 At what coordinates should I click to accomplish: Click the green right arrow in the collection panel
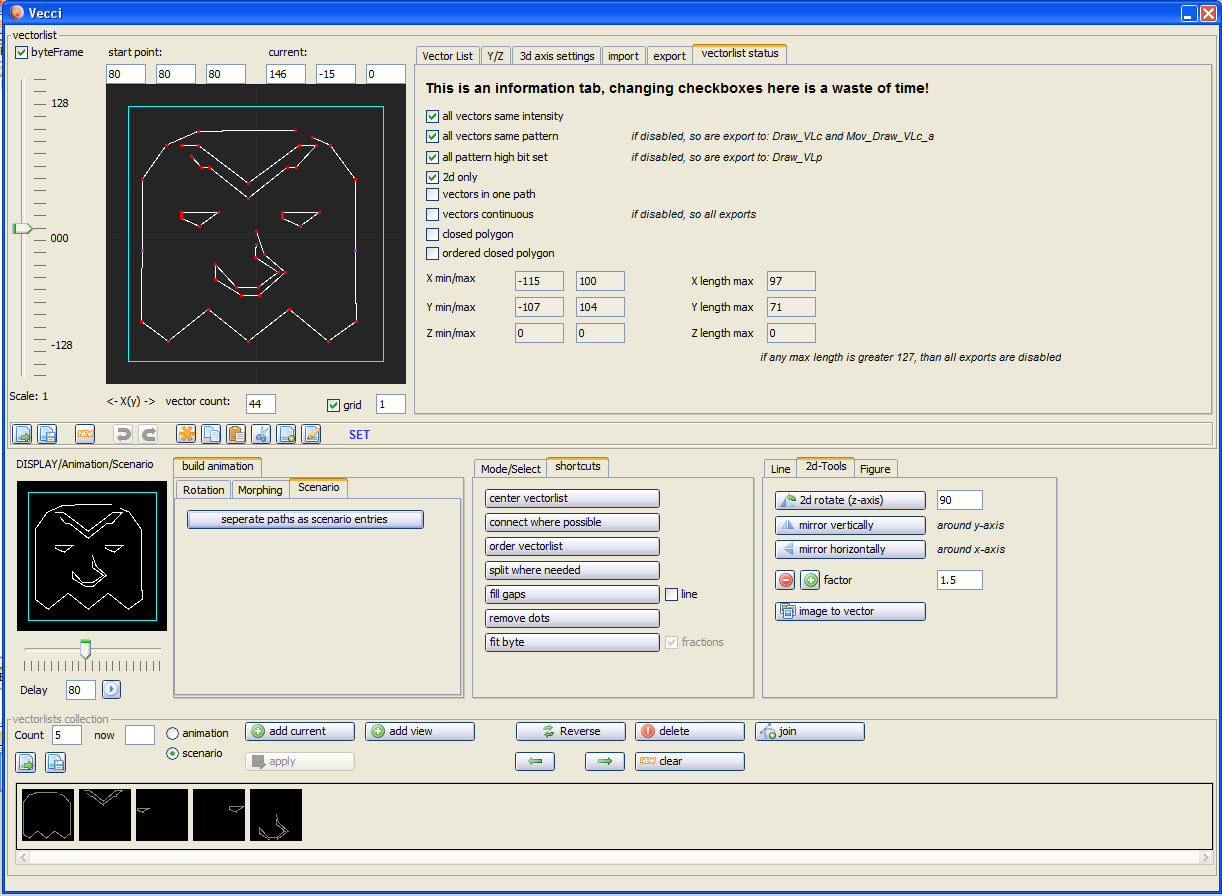[604, 761]
